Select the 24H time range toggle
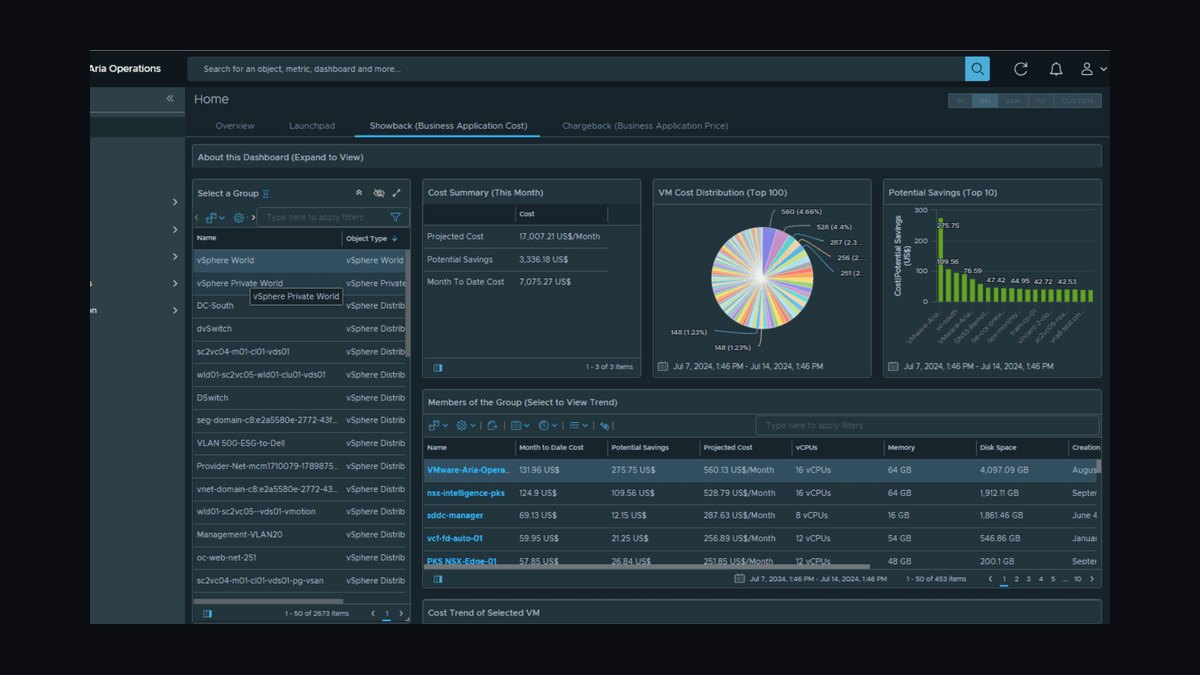Viewport: 1200px width, 675px height. tap(1013, 100)
